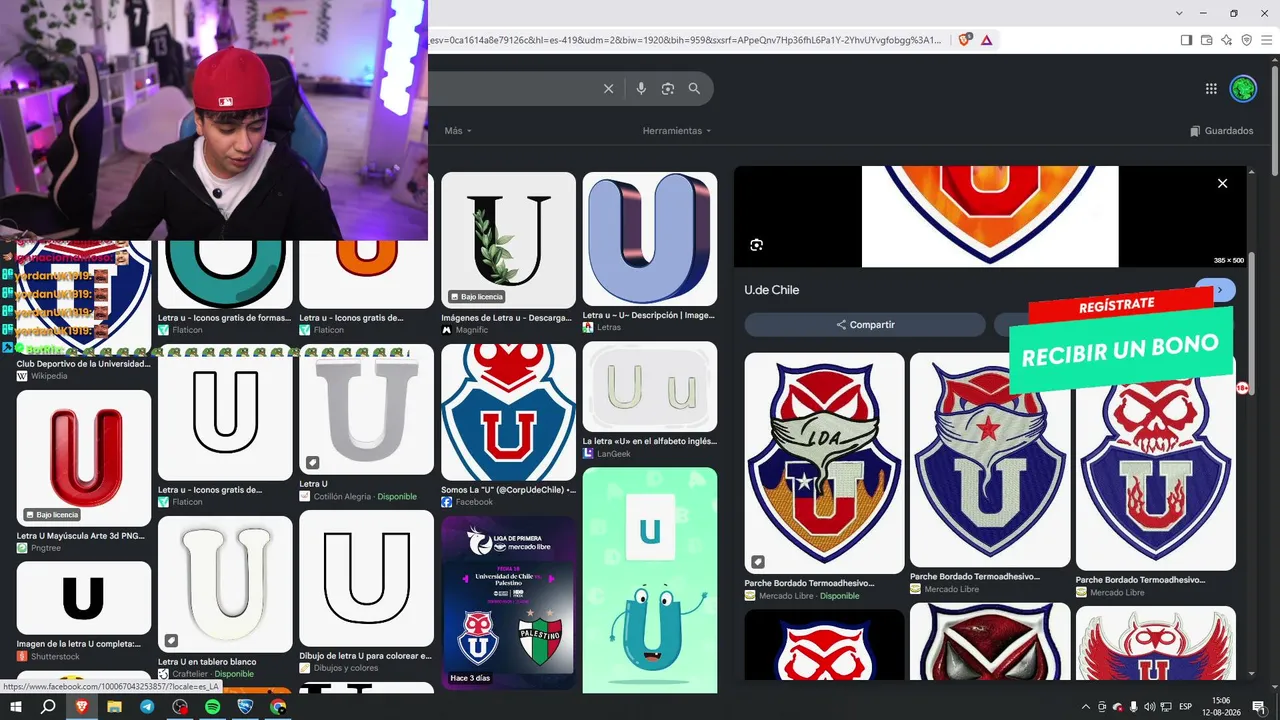
Task: Go to next image with blue arrow
Action: tap(1220, 290)
